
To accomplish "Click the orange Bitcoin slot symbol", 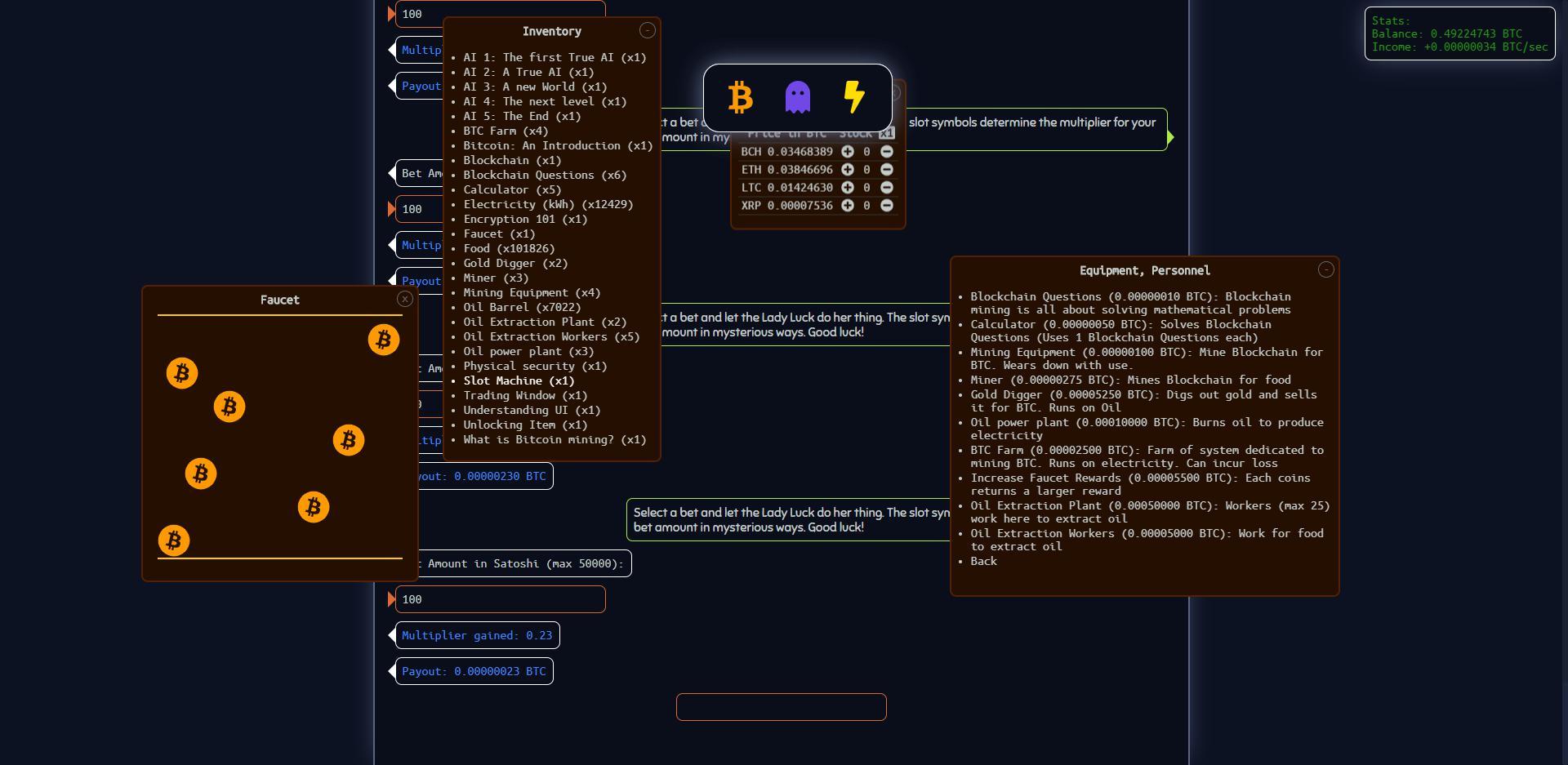I will click(x=740, y=97).
